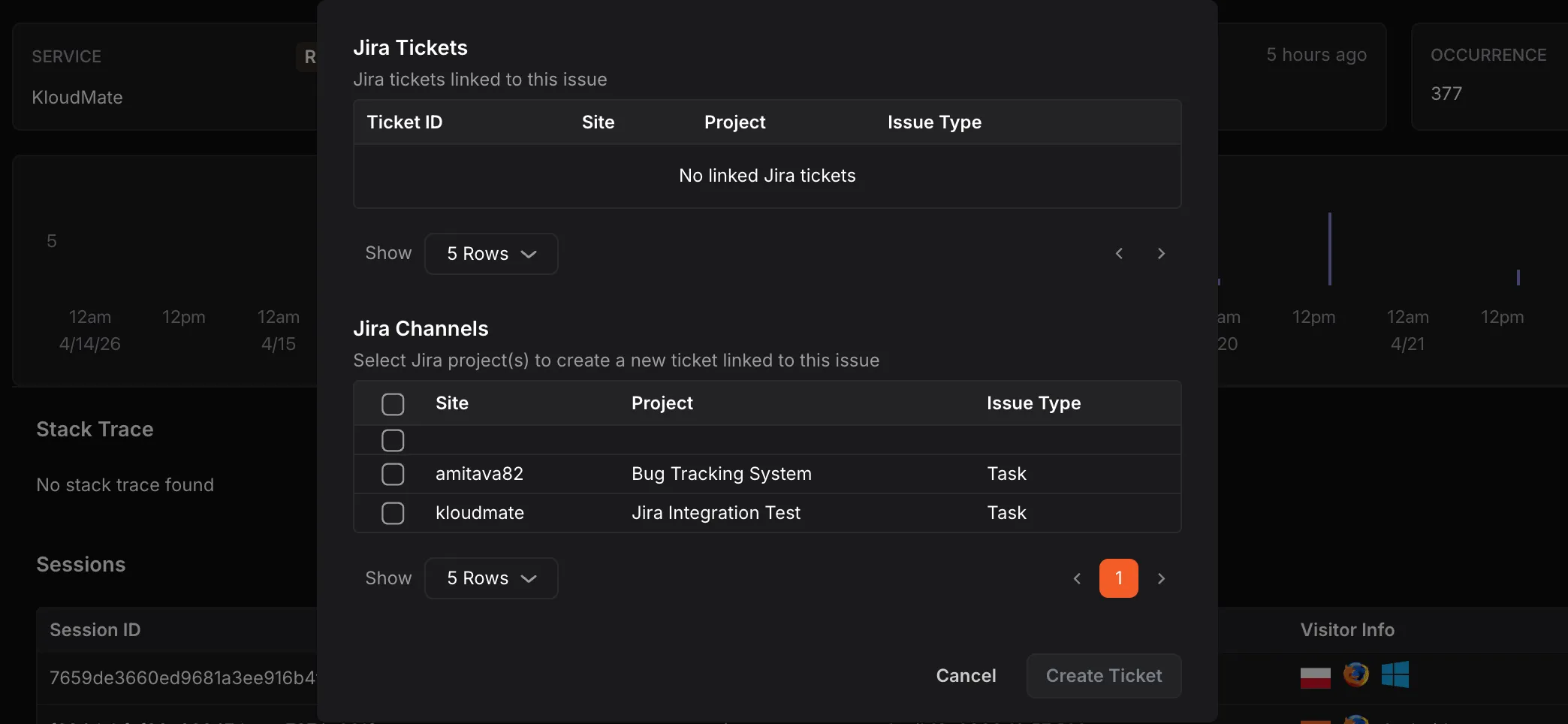Click the kloudmate site name
The image size is (1568, 724).
tap(480, 513)
